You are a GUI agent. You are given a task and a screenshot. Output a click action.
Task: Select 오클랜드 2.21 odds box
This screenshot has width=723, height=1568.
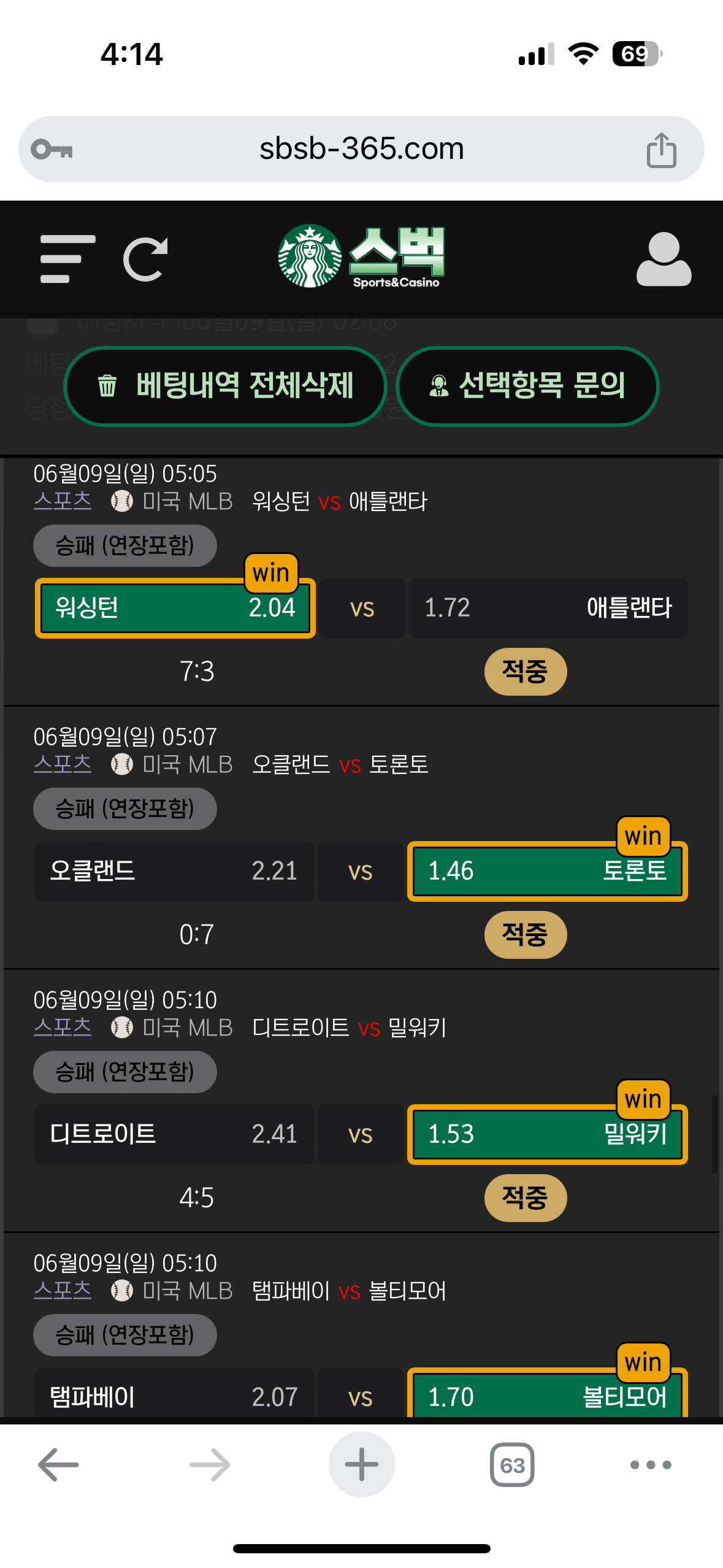tap(174, 871)
